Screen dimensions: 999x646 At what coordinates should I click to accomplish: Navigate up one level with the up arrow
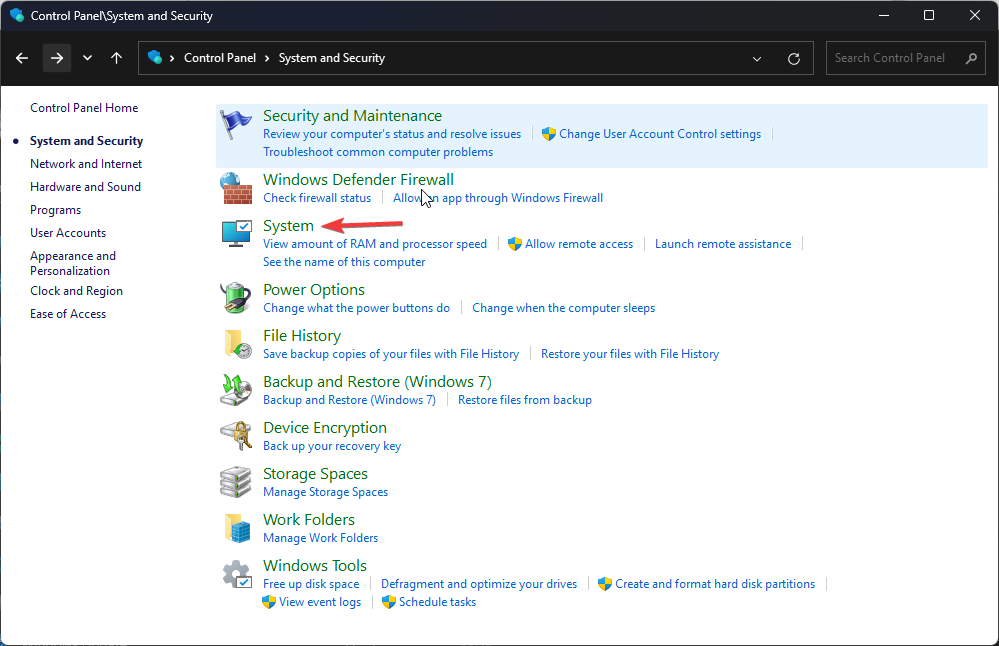[116, 58]
